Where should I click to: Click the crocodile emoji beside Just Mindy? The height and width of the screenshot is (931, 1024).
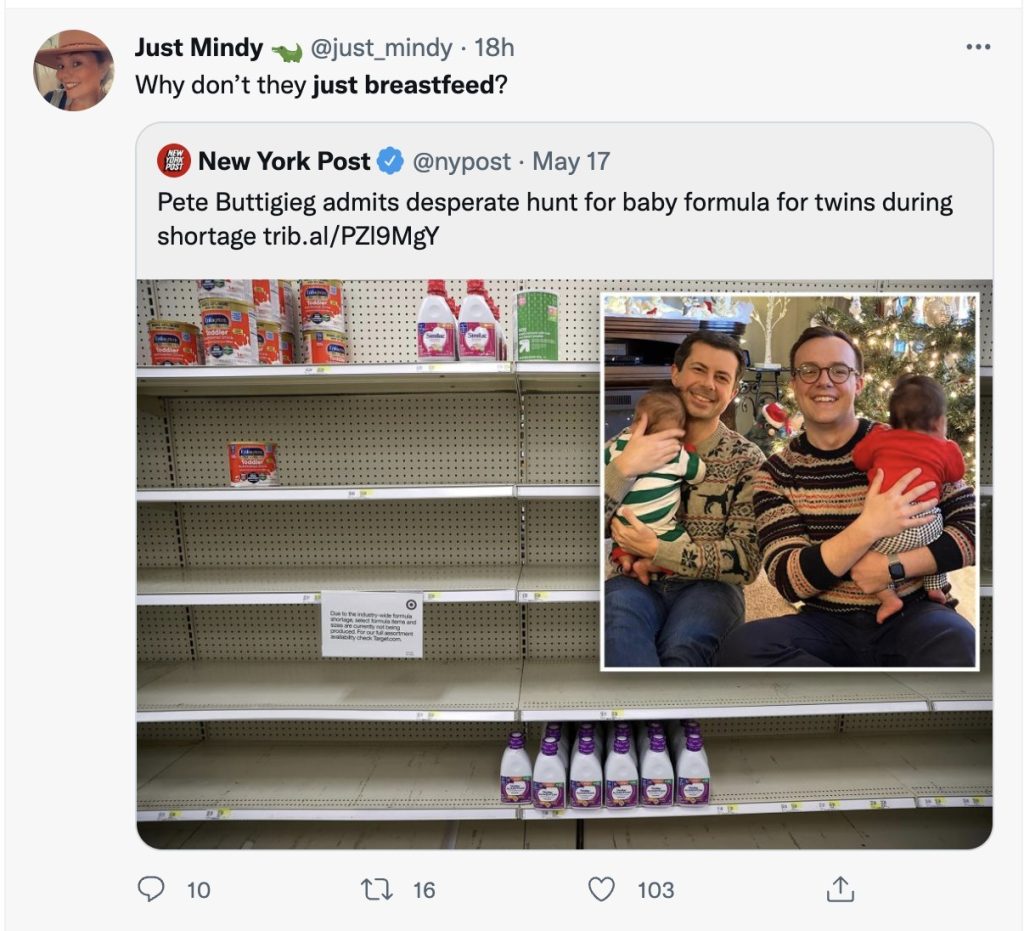point(287,52)
